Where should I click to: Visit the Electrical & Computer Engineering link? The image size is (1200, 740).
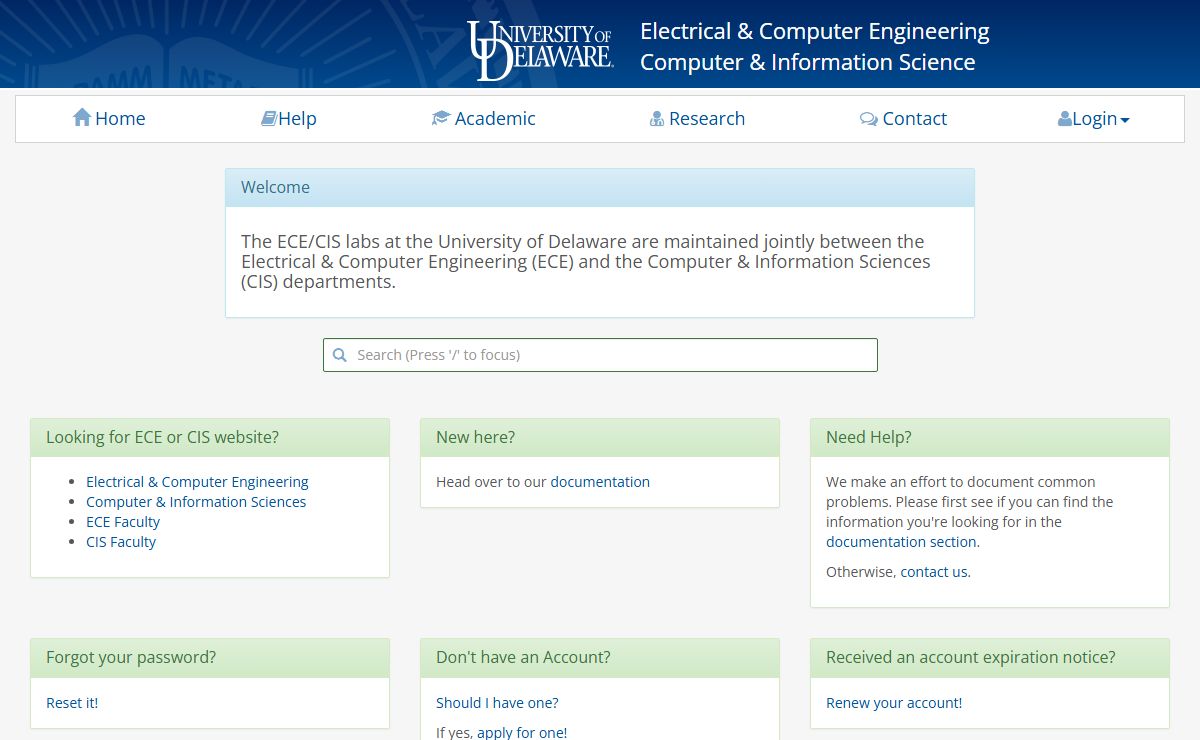(x=197, y=482)
